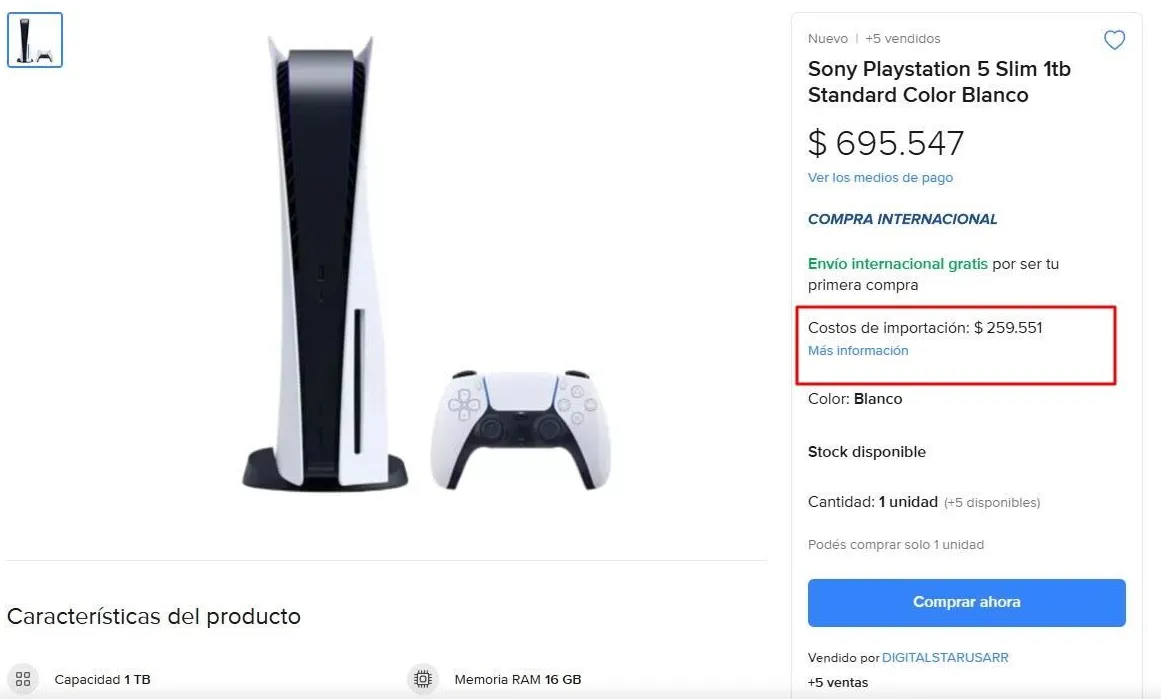Click the COMPRA INTERNACIONAL label
Image resolution: width=1161 pixels, height=699 pixels.
click(x=902, y=219)
